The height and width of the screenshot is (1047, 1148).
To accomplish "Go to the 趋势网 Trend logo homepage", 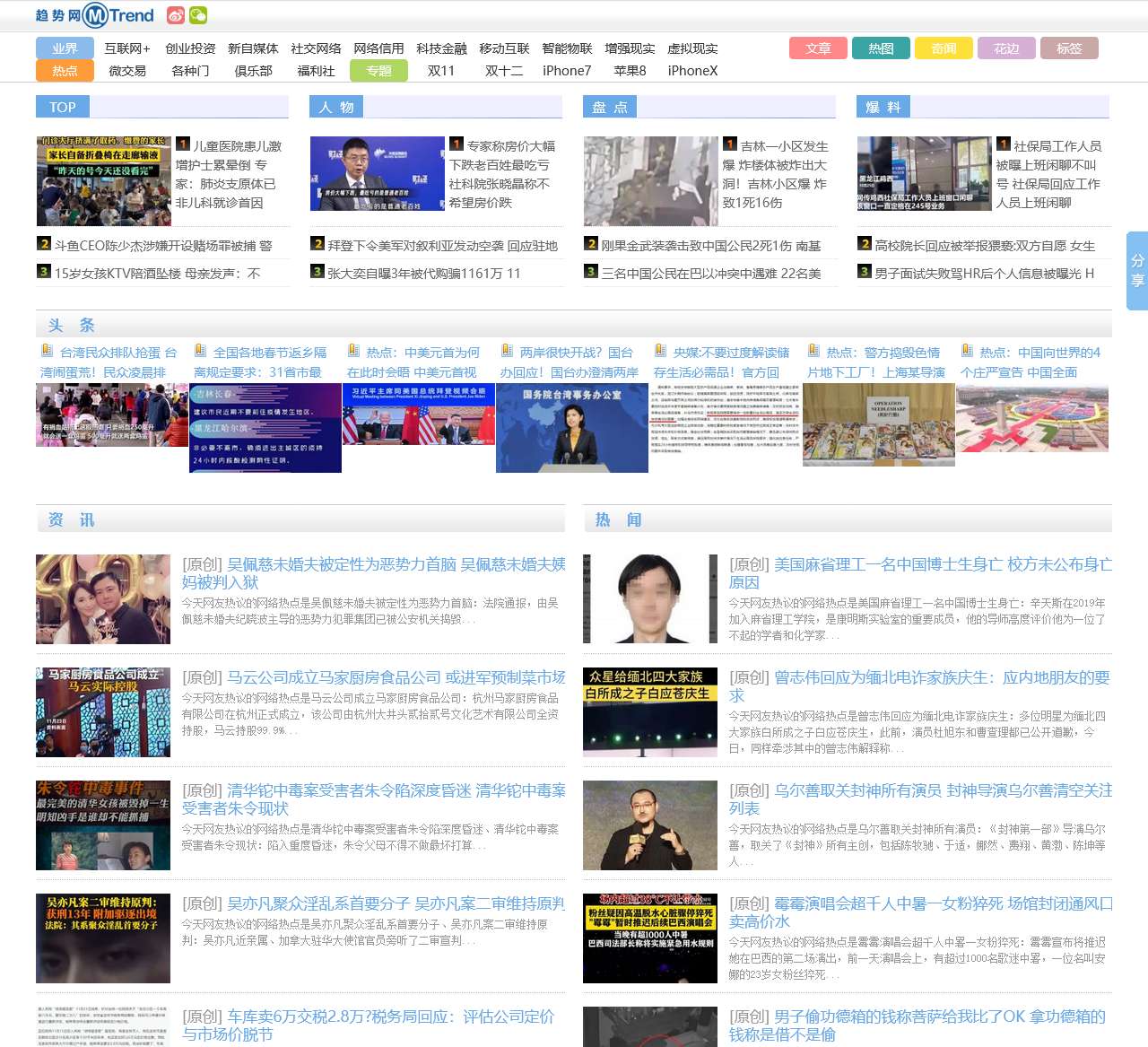I will coord(95,15).
